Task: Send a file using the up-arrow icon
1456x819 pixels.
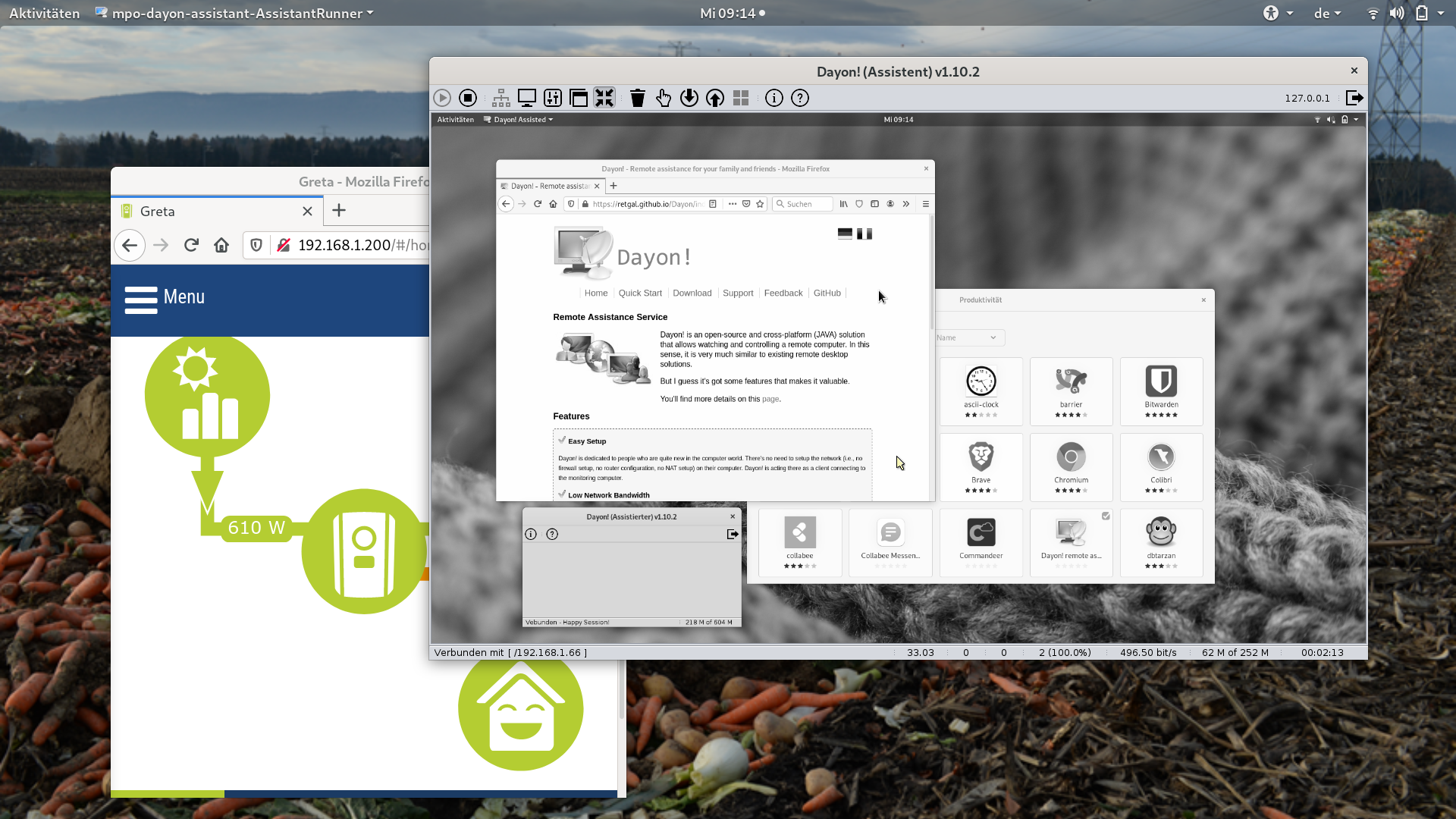Action: coord(715,98)
